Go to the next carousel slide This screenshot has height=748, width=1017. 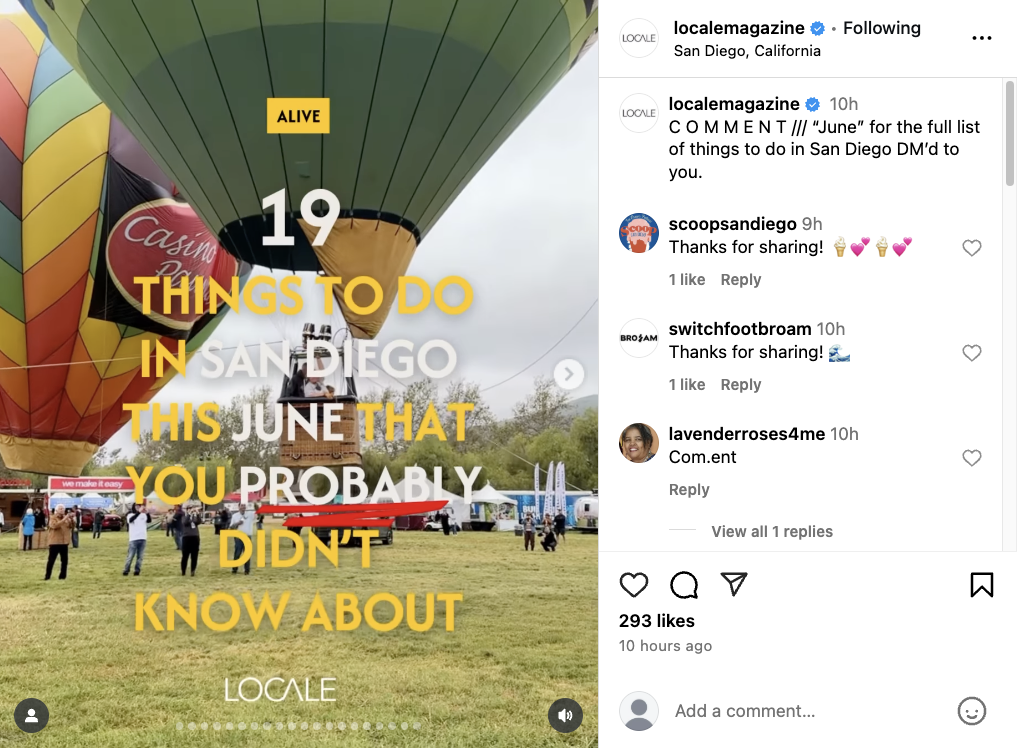569,374
